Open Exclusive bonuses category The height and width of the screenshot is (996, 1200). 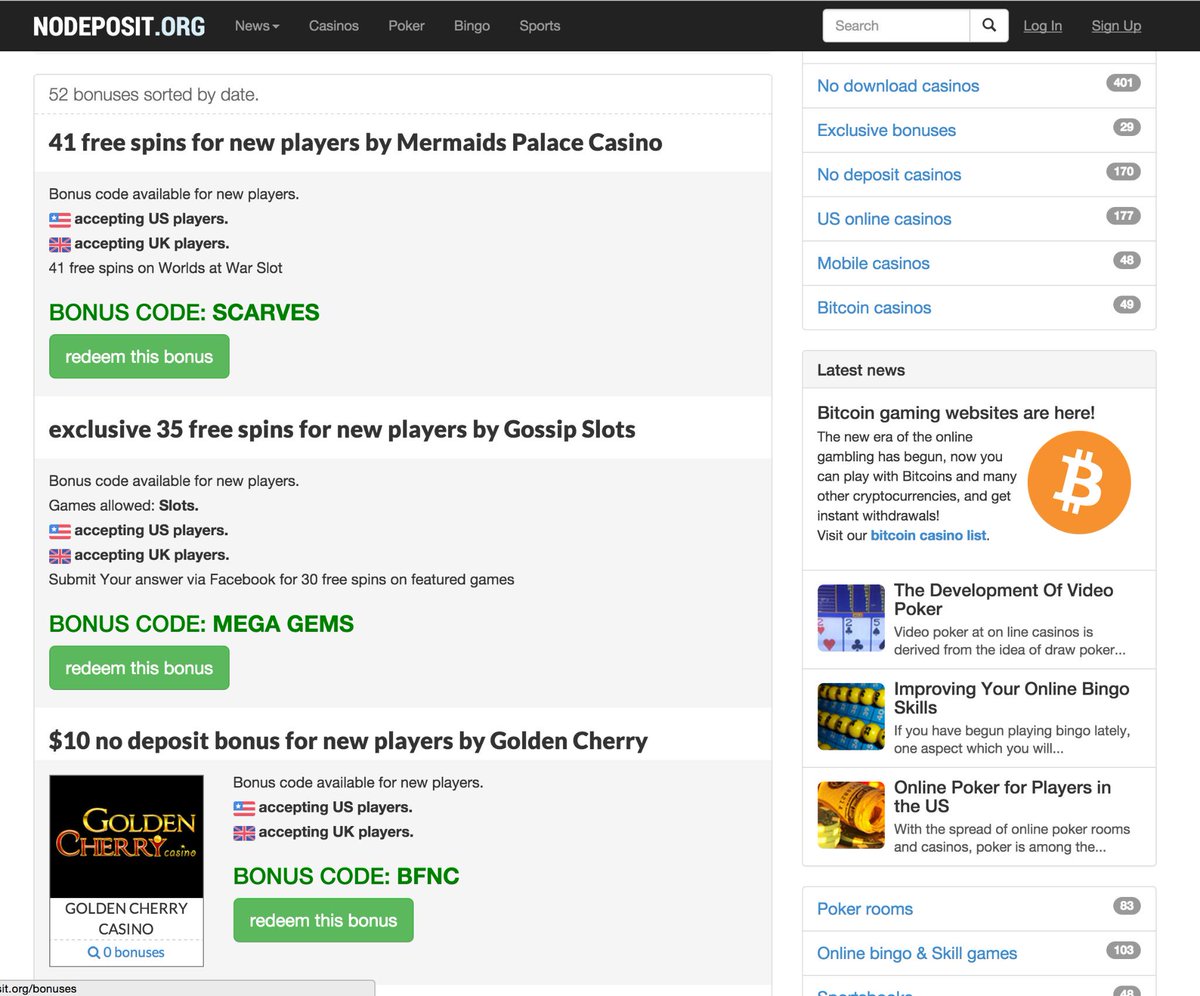[x=886, y=130]
